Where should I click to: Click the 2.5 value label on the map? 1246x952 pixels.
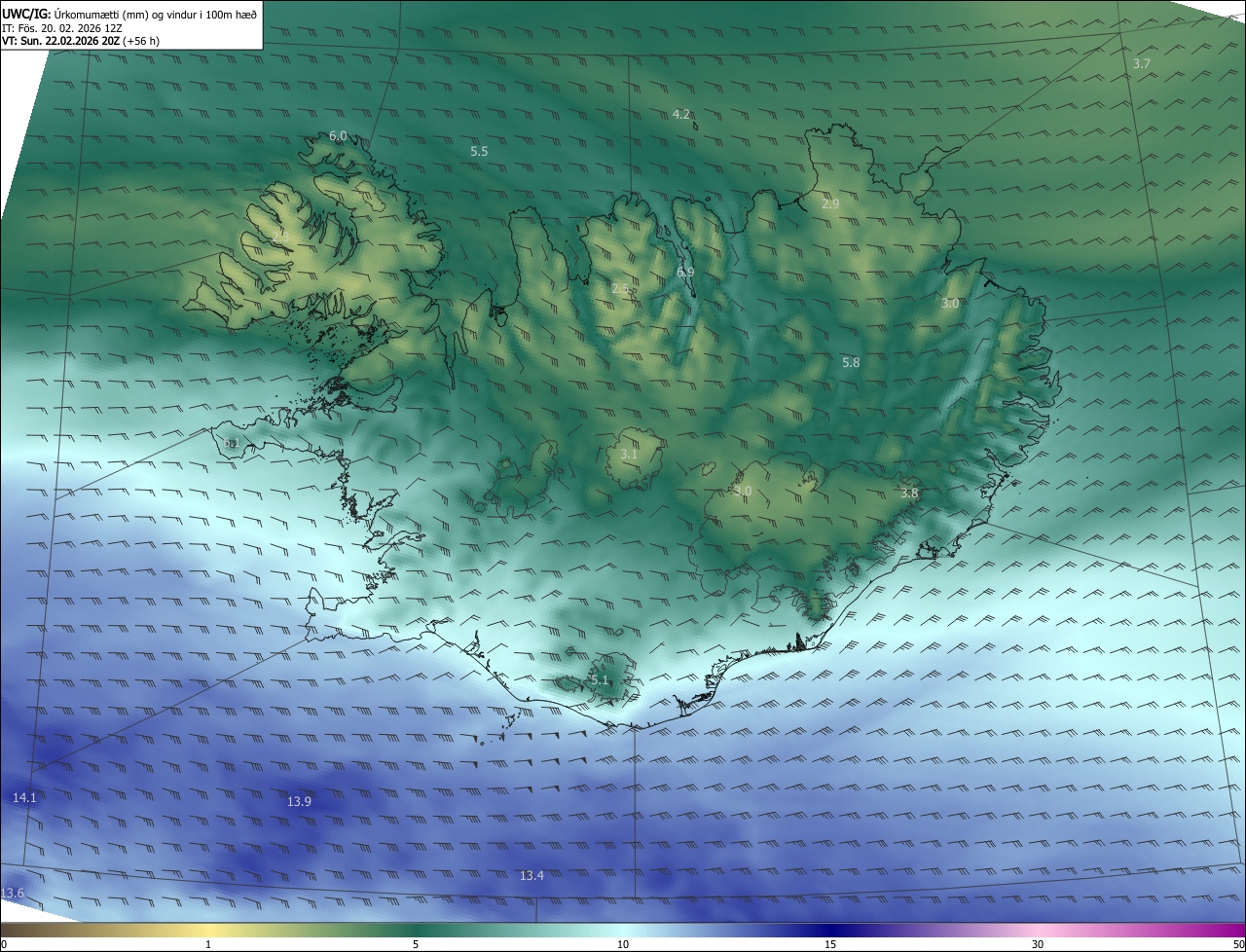[x=620, y=289]
